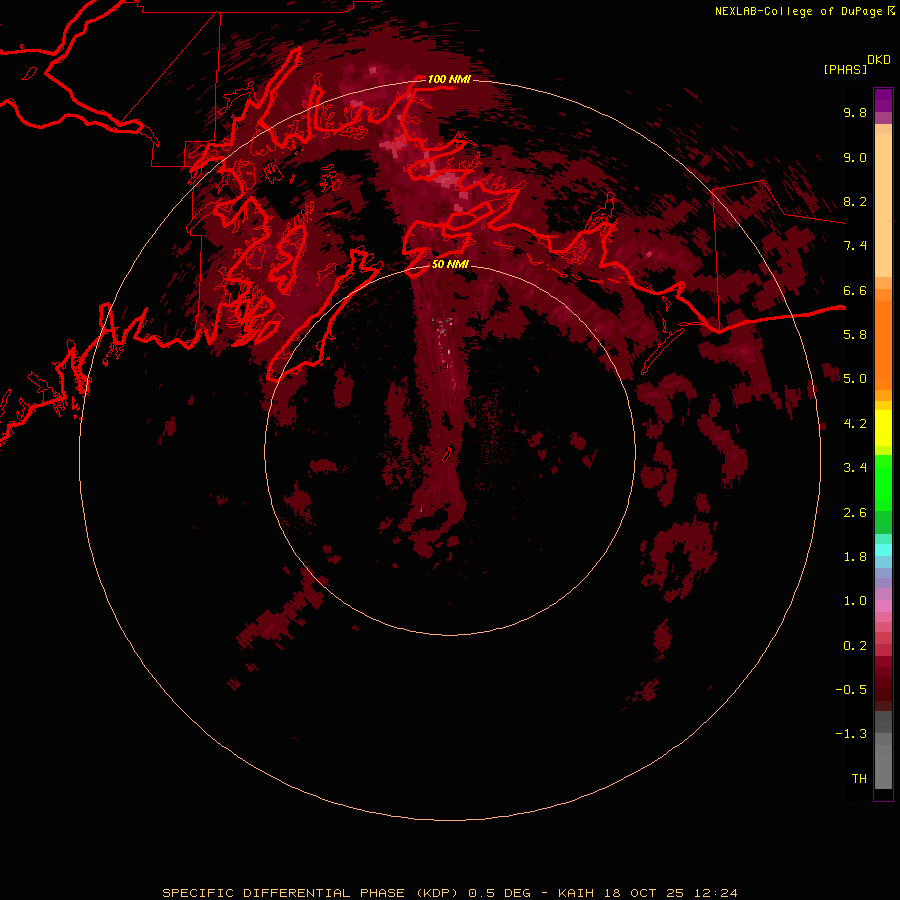This screenshot has width=900, height=900.
Task: Click the 1.0 value on the color scale
Action: 855,601
